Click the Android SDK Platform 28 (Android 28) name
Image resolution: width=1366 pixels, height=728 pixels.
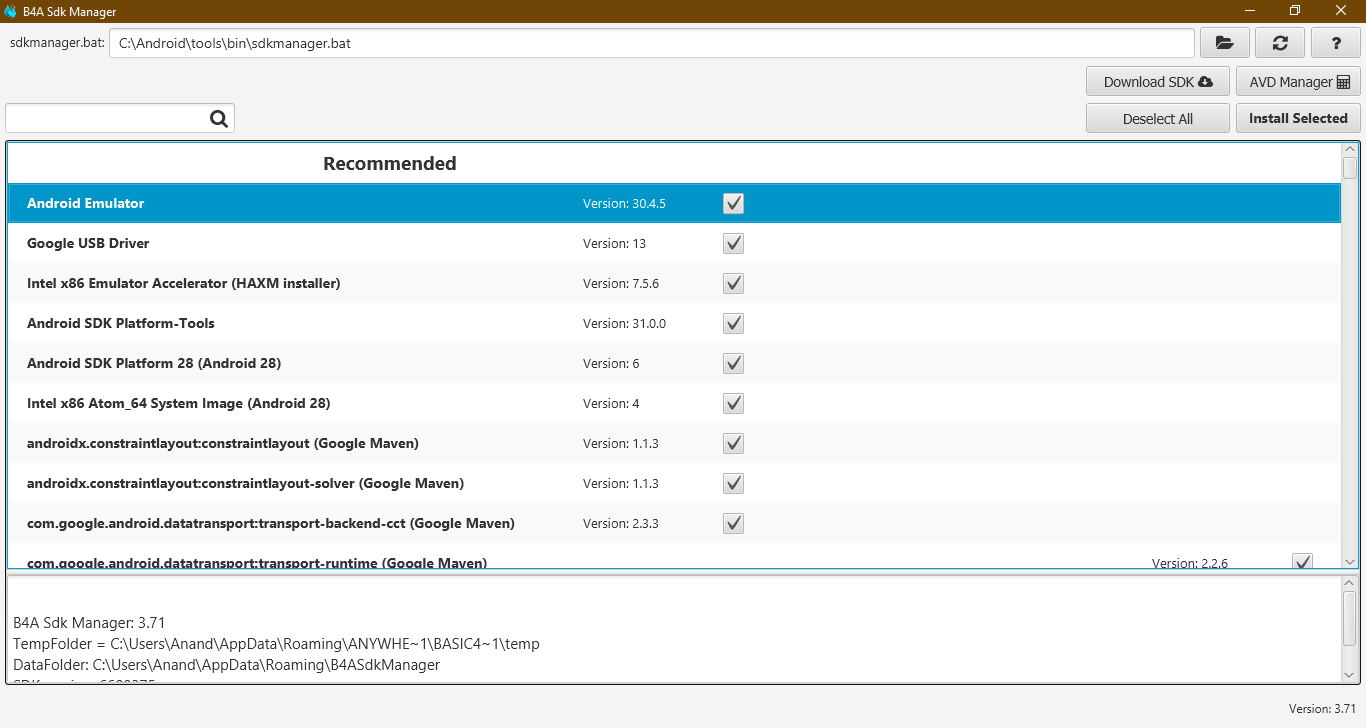tap(154, 363)
